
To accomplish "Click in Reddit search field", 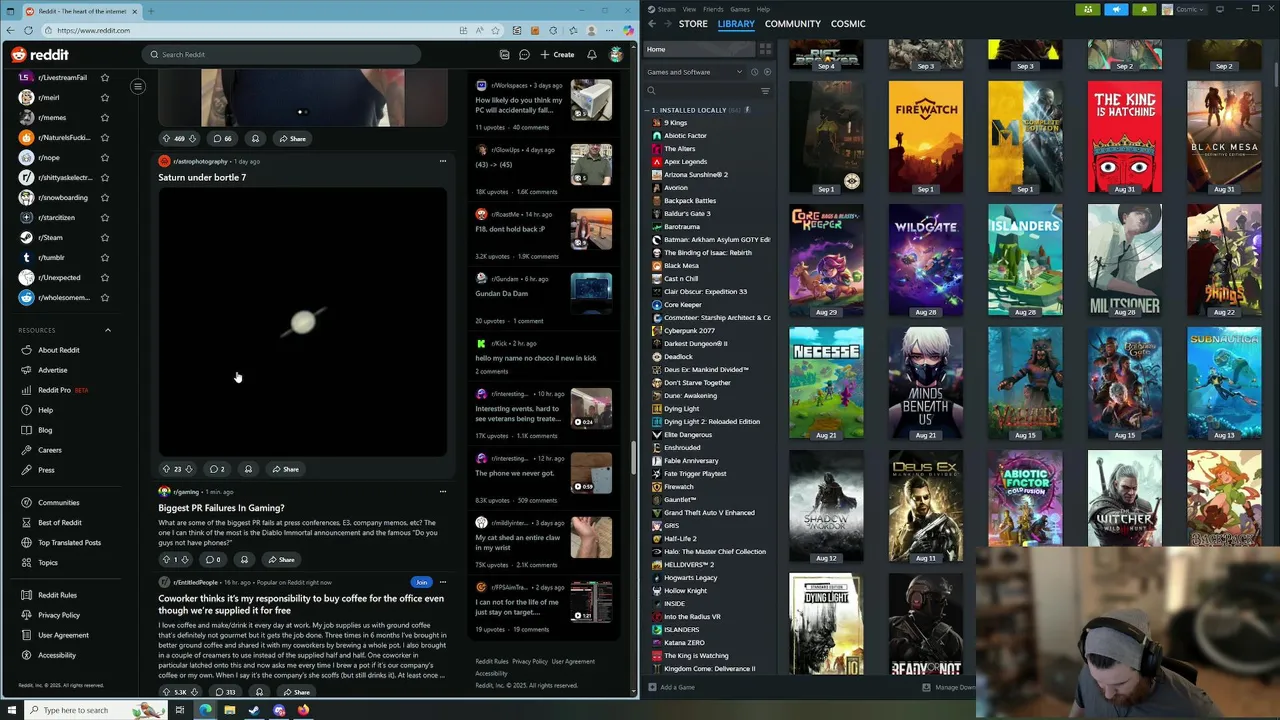I will 280,55.
